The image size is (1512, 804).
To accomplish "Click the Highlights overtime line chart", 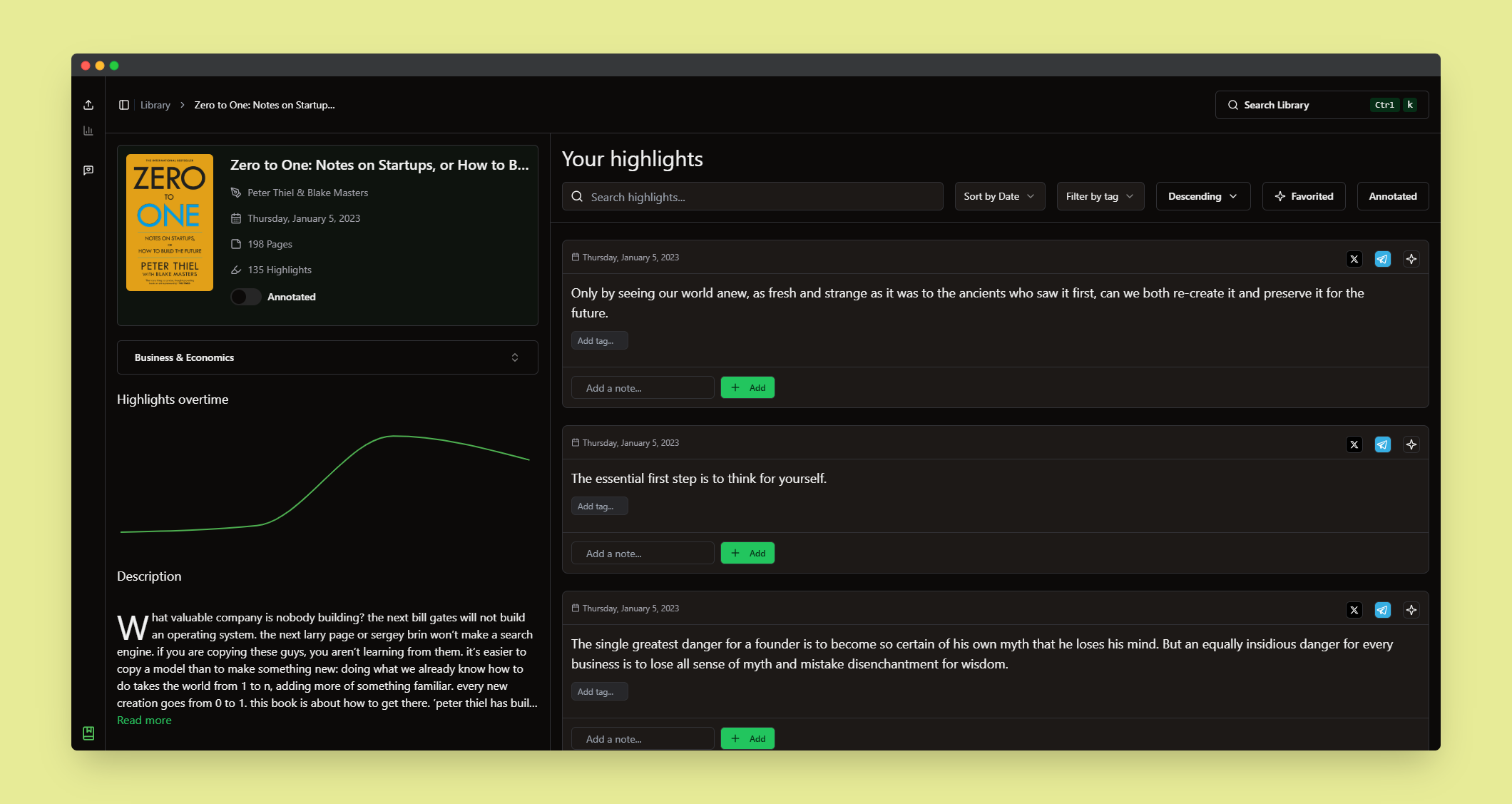I will [326, 484].
